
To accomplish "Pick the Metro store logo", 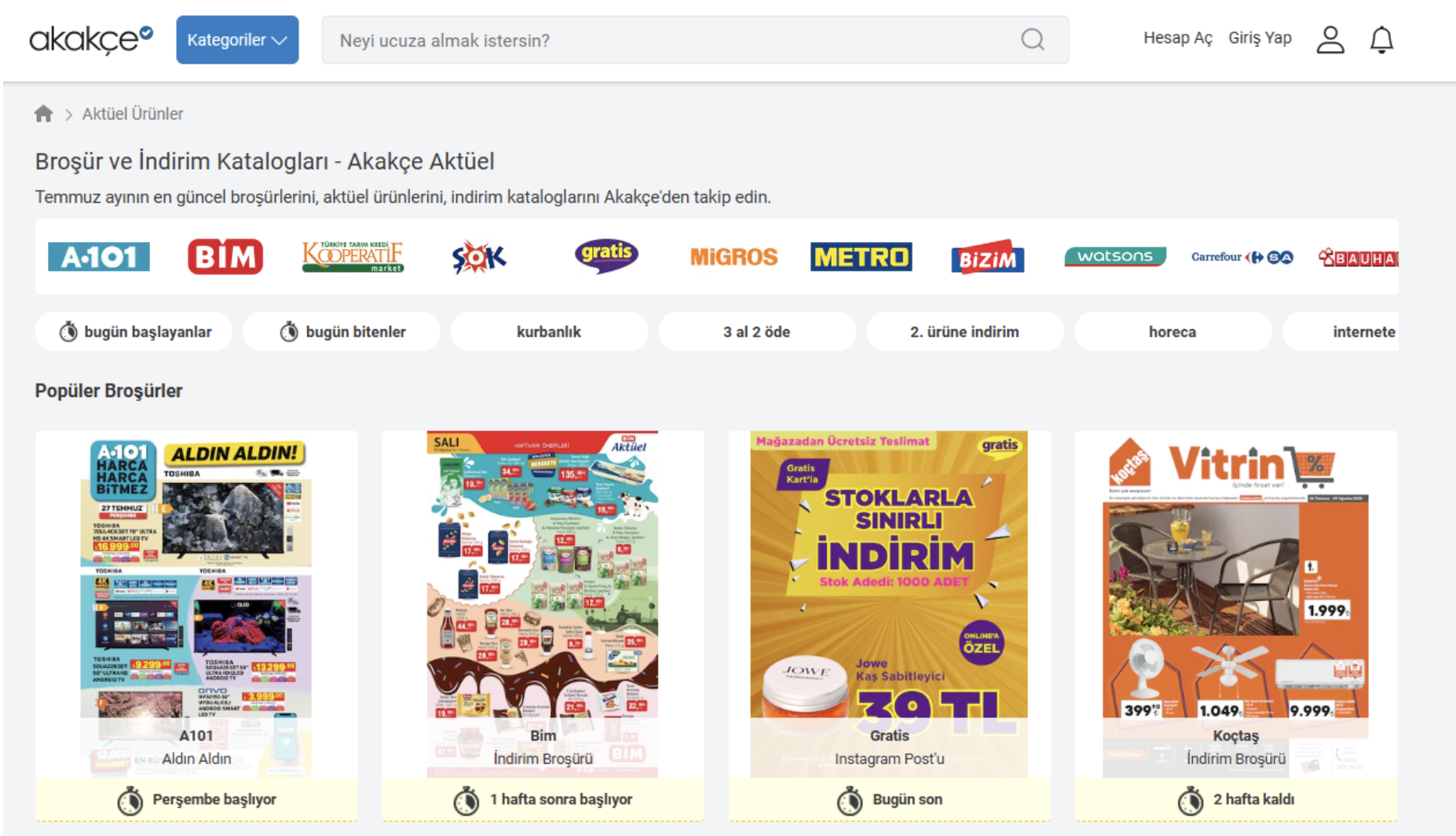I will click(x=861, y=257).
